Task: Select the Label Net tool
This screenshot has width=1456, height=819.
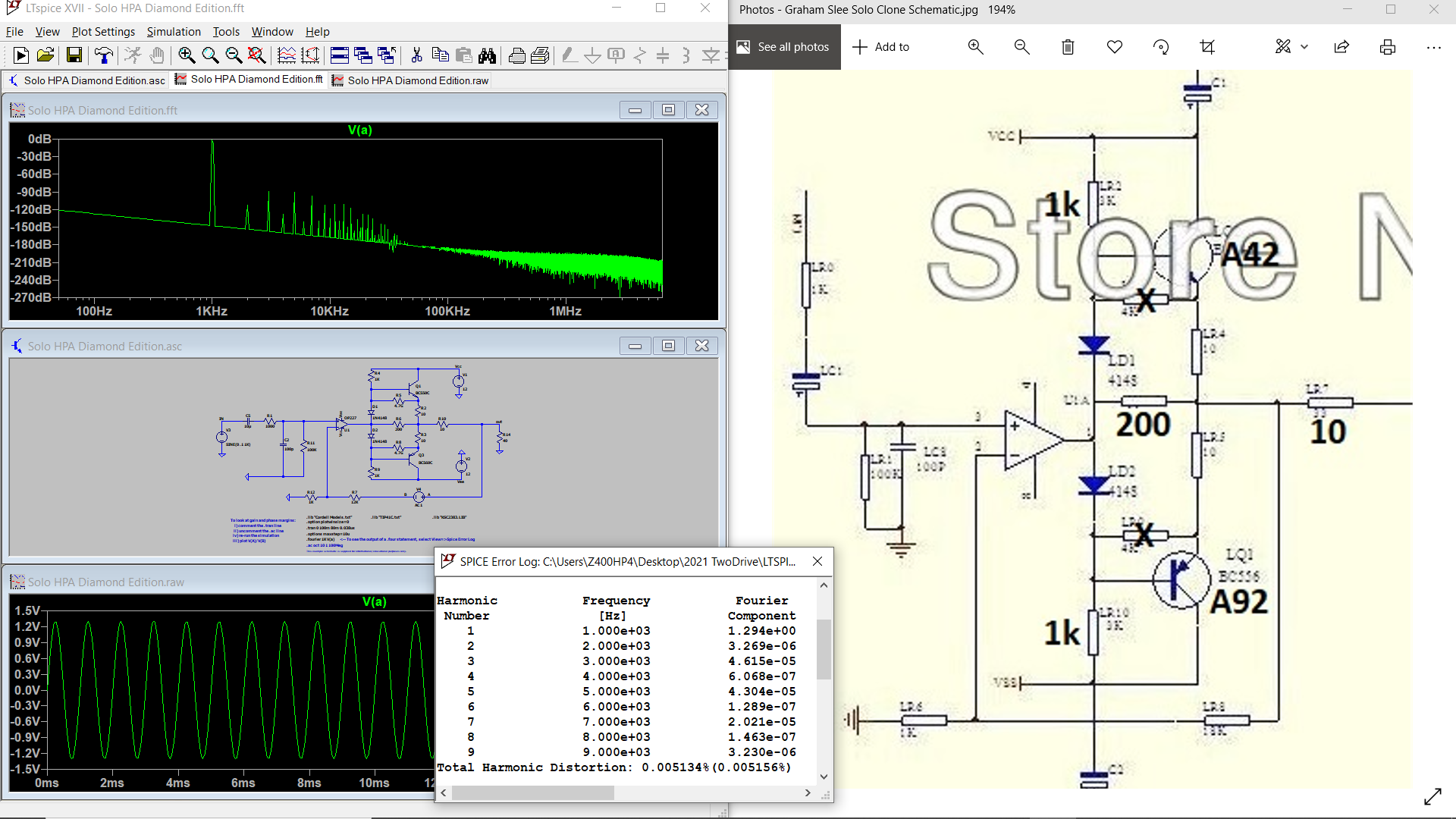Action: point(616,55)
